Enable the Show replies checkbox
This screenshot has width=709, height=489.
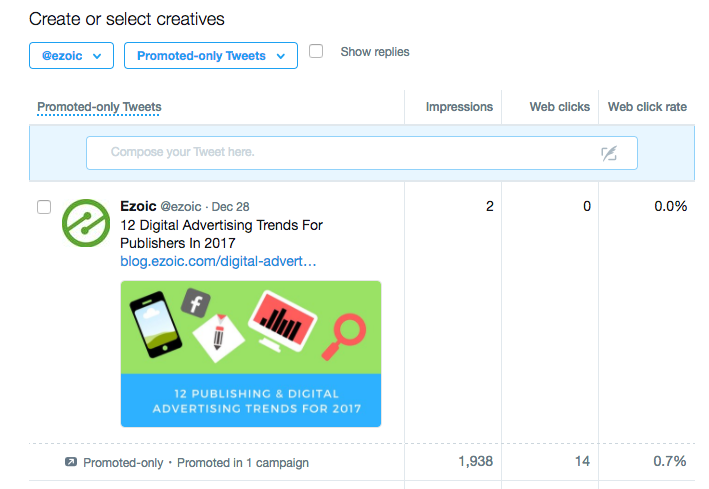(x=316, y=52)
